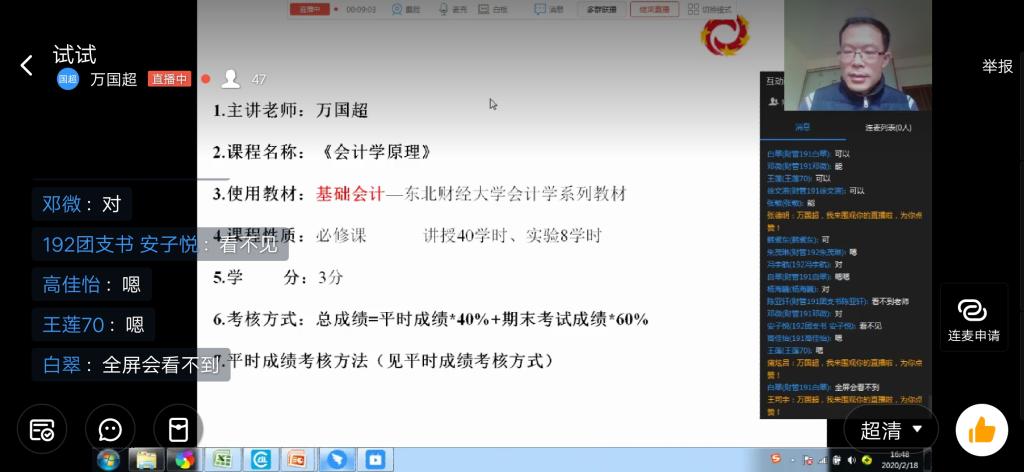Open the check-in list icon at bottom left
1024x472 pixels.
pos(42,430)
